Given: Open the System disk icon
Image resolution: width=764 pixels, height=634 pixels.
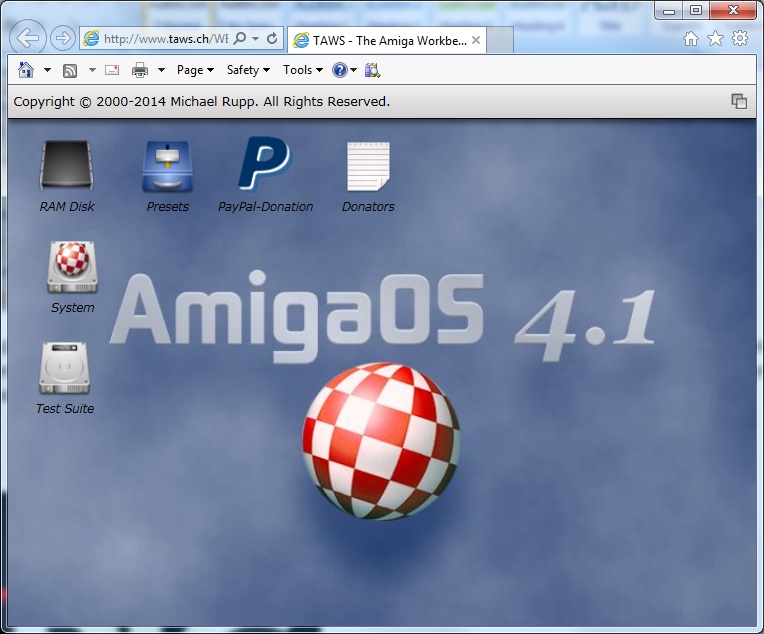Looking at the screenshot, I should [x=72, y=268].
